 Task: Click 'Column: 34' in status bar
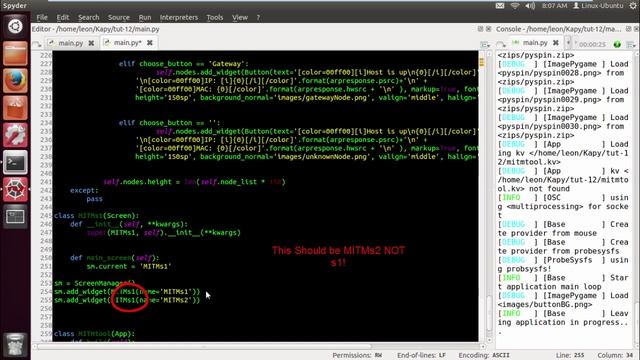click(x=615, y=355)
